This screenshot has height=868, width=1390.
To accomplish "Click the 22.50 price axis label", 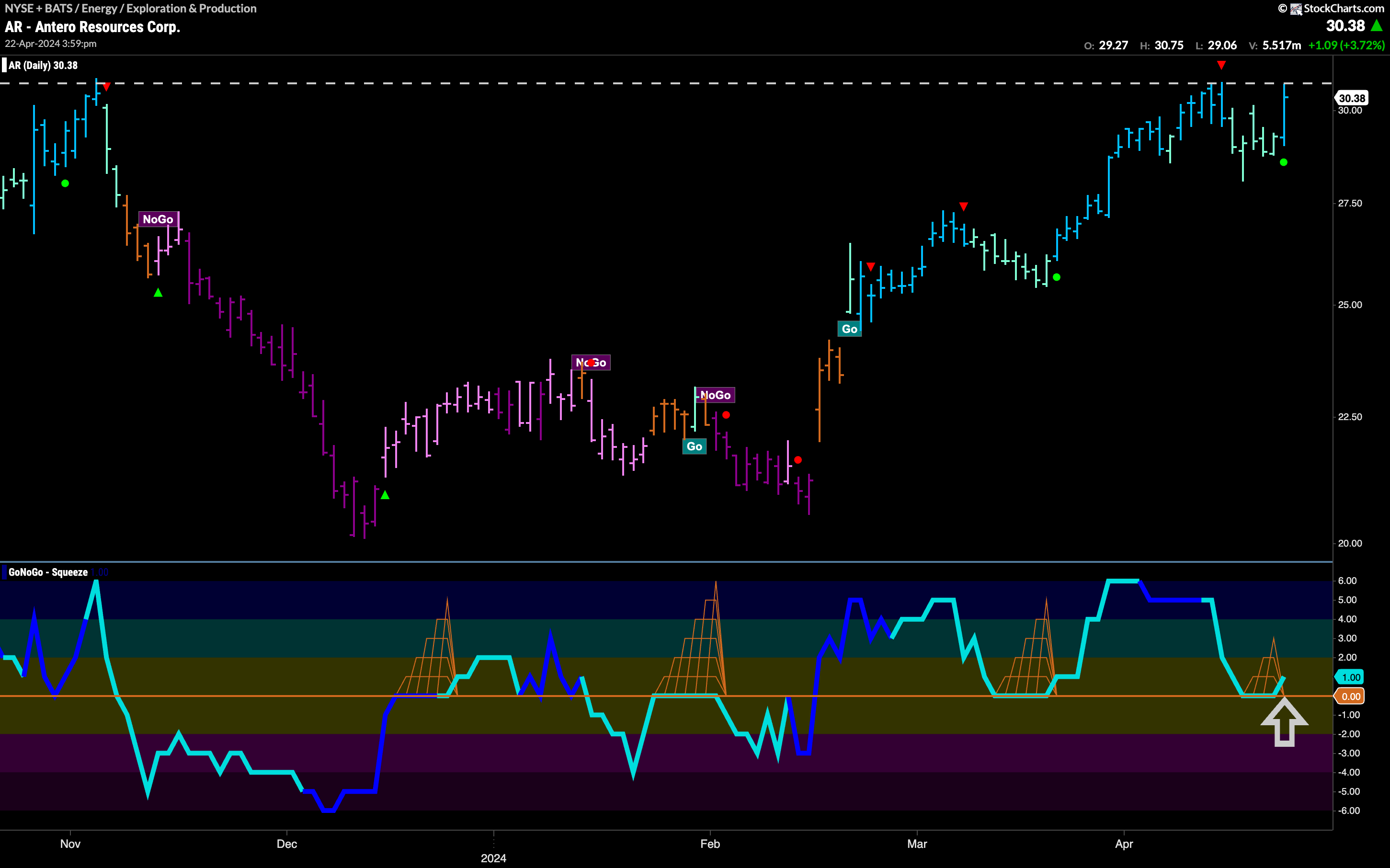I will coord(1350,417).
